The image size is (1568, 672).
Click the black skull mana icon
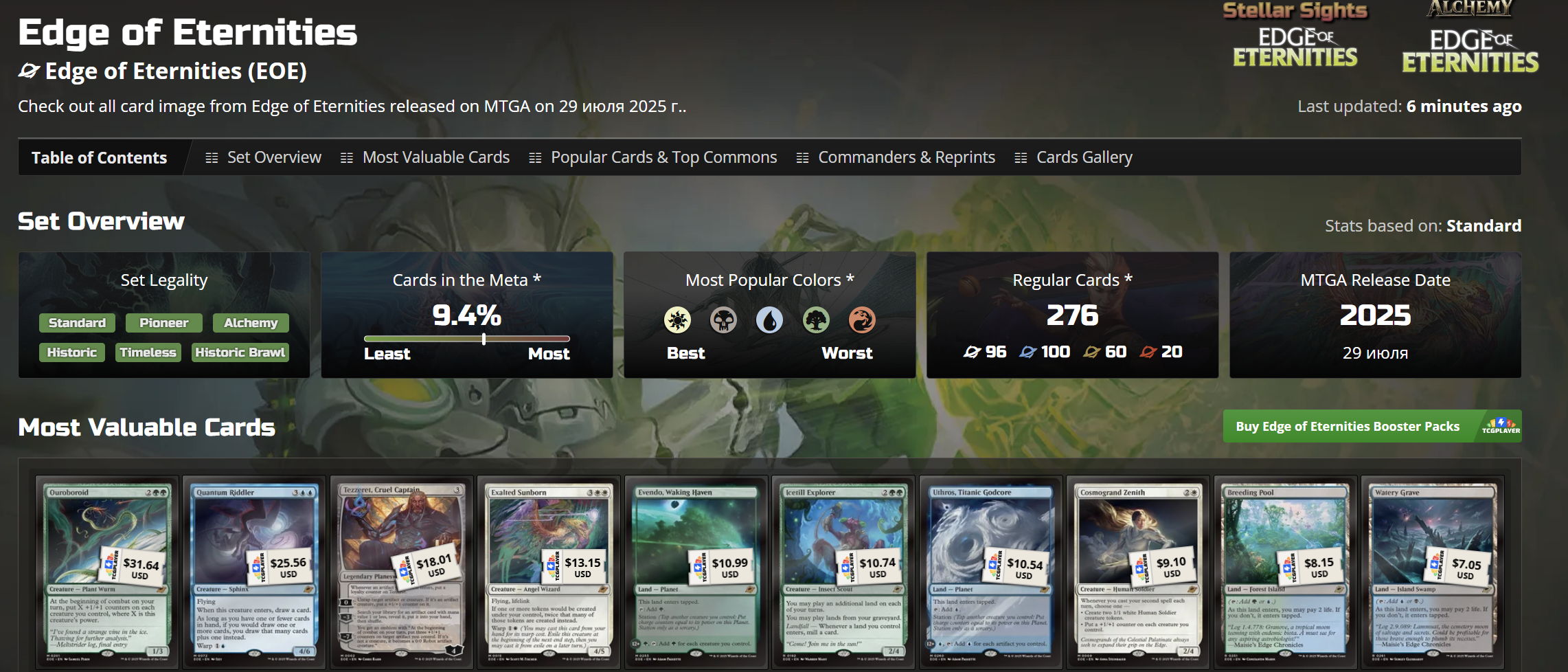[723, 320]
